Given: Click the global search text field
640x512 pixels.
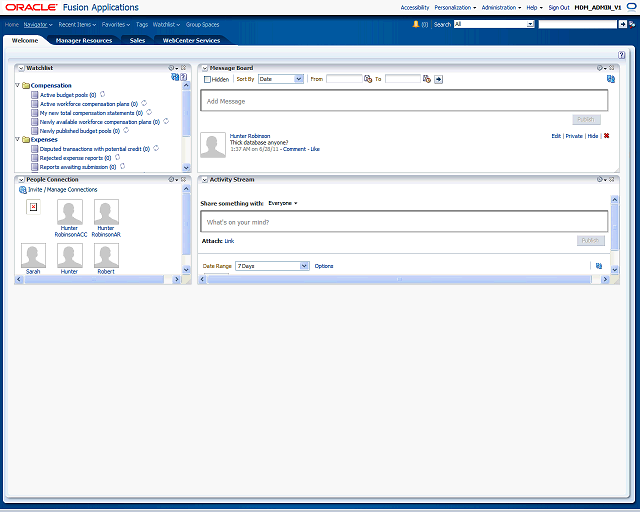Looking at the screenshot, I should tap(578, 24).
